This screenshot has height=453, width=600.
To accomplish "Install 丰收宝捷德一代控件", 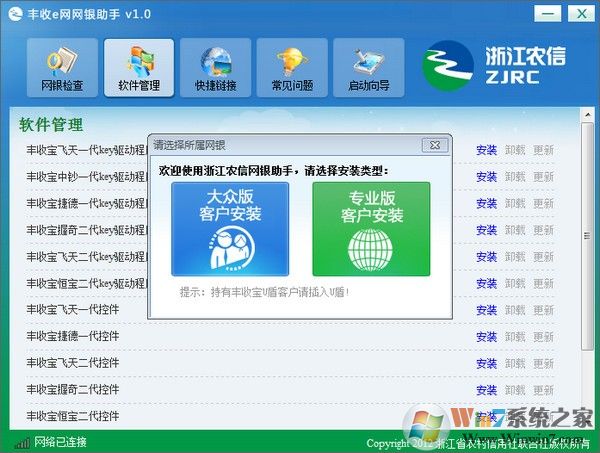I will 486,337.
